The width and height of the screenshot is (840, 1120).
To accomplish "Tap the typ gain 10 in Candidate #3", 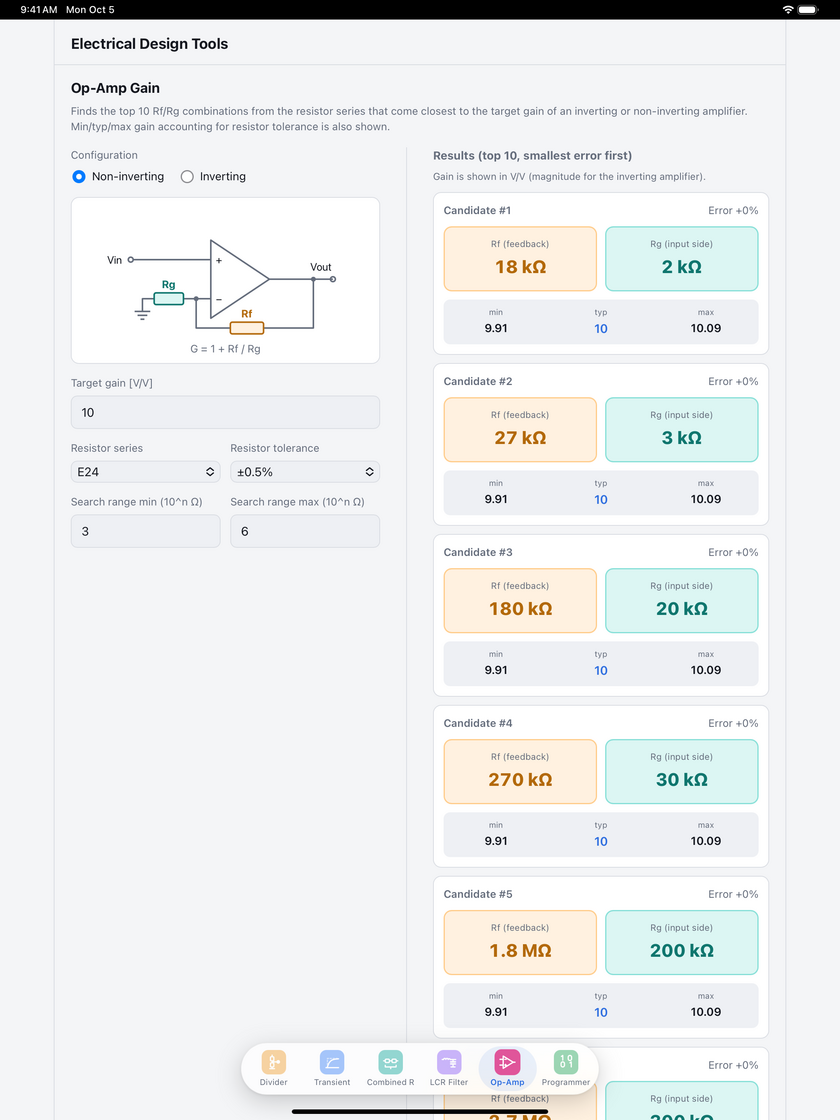I will pyautogui.click(x=601, y=670).
